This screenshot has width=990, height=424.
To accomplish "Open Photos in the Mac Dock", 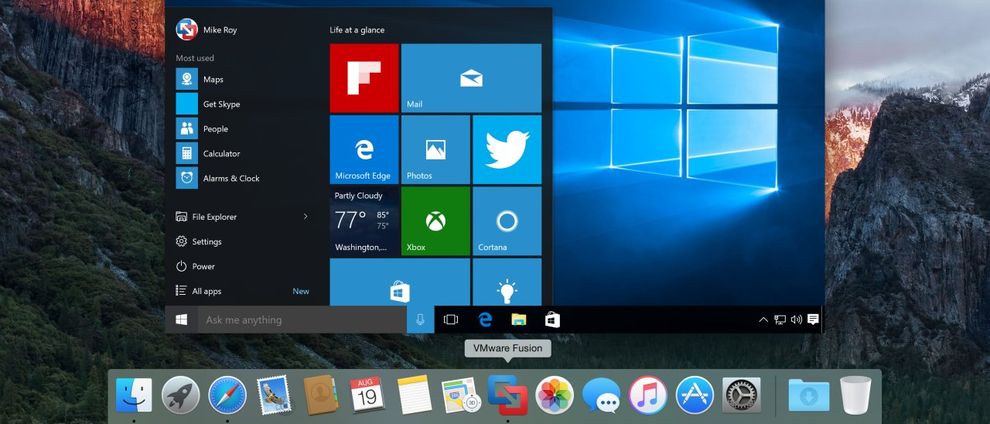I will (554, 395).
